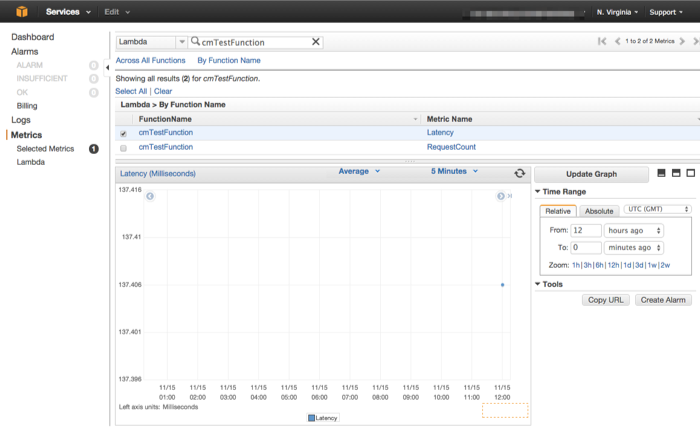The width and height of the screenshot is (700, 429).
Task: Open Metrics in sidebar
Action: pyautogui.click(x=26, y=135)
